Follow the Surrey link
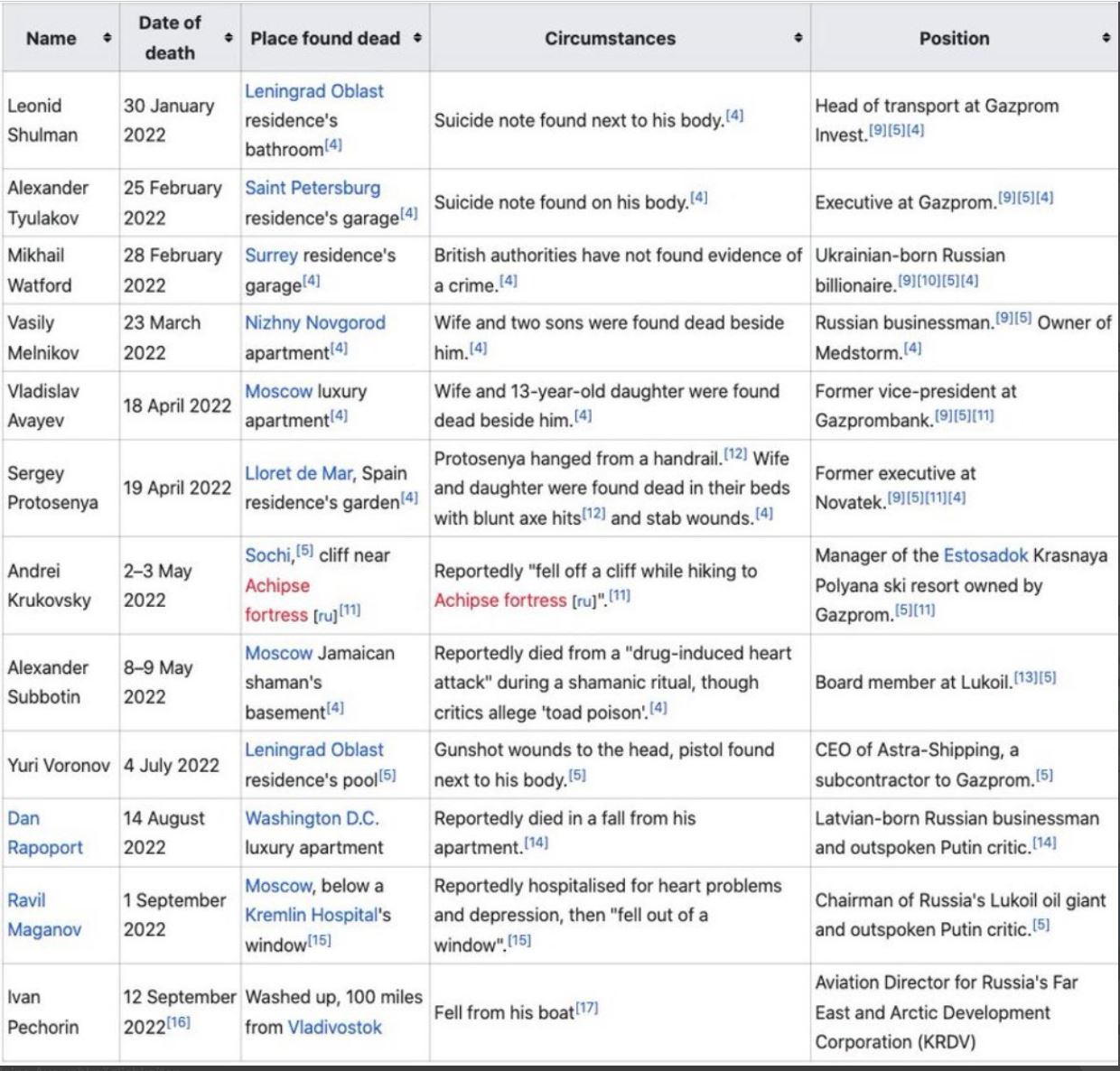The width and height of the screenshot is (1120, 1071). [271, 256]
